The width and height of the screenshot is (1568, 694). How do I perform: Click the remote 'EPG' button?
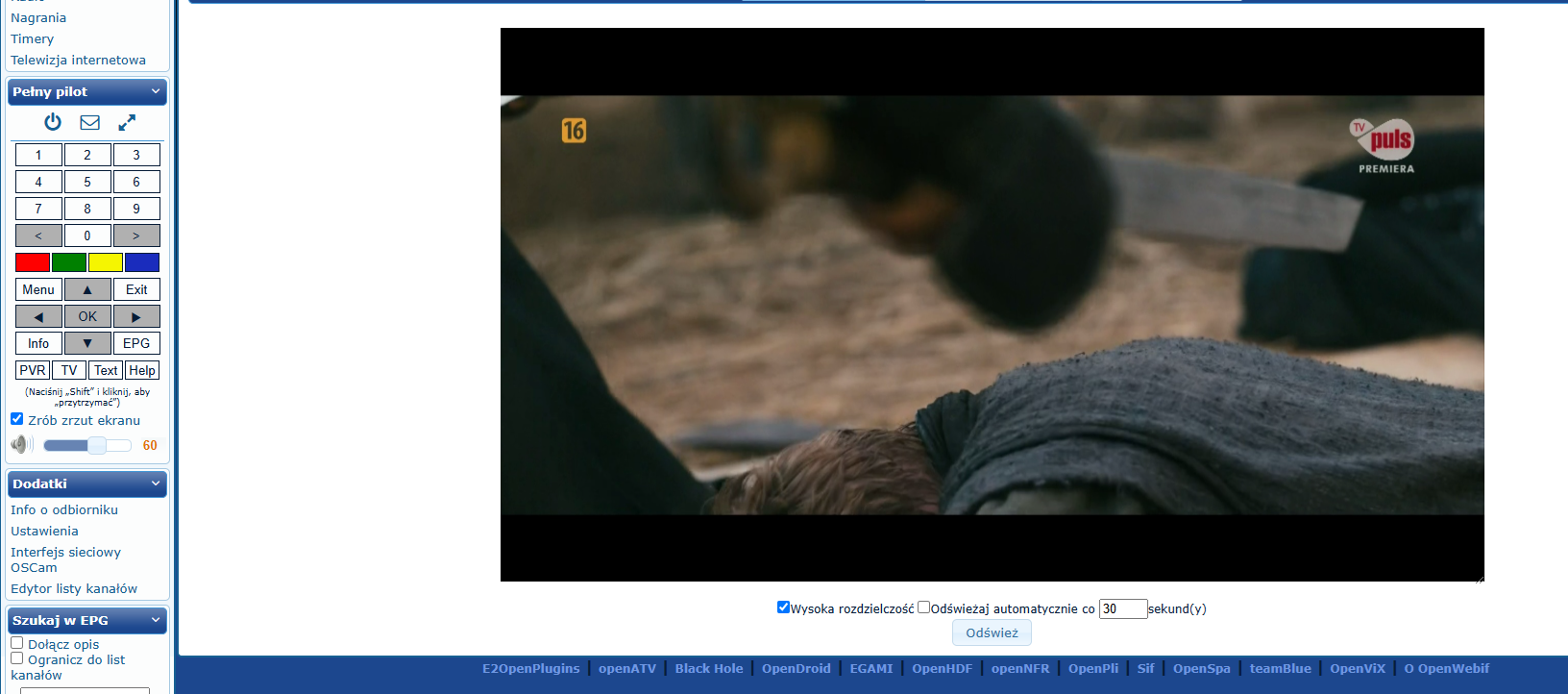[136, 343]
